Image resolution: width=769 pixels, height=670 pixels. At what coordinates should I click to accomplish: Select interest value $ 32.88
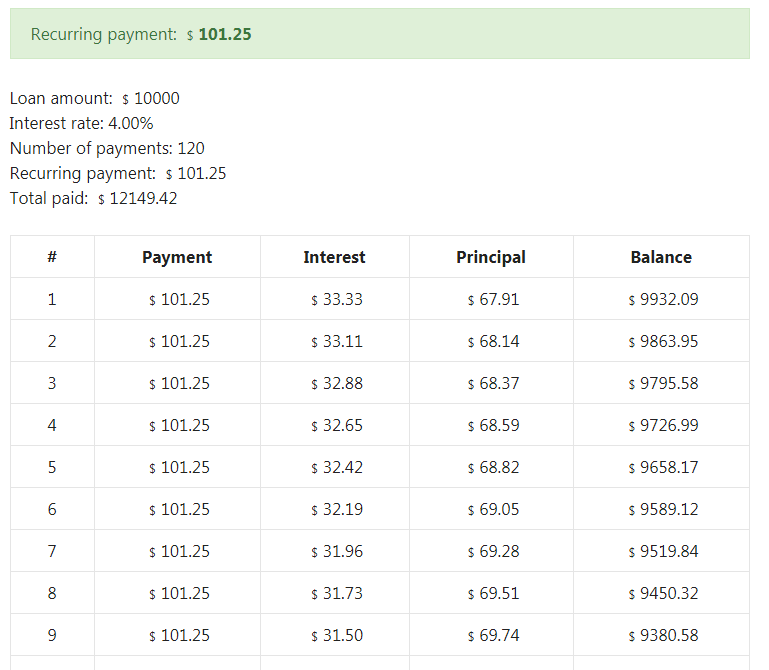[337, 384]
